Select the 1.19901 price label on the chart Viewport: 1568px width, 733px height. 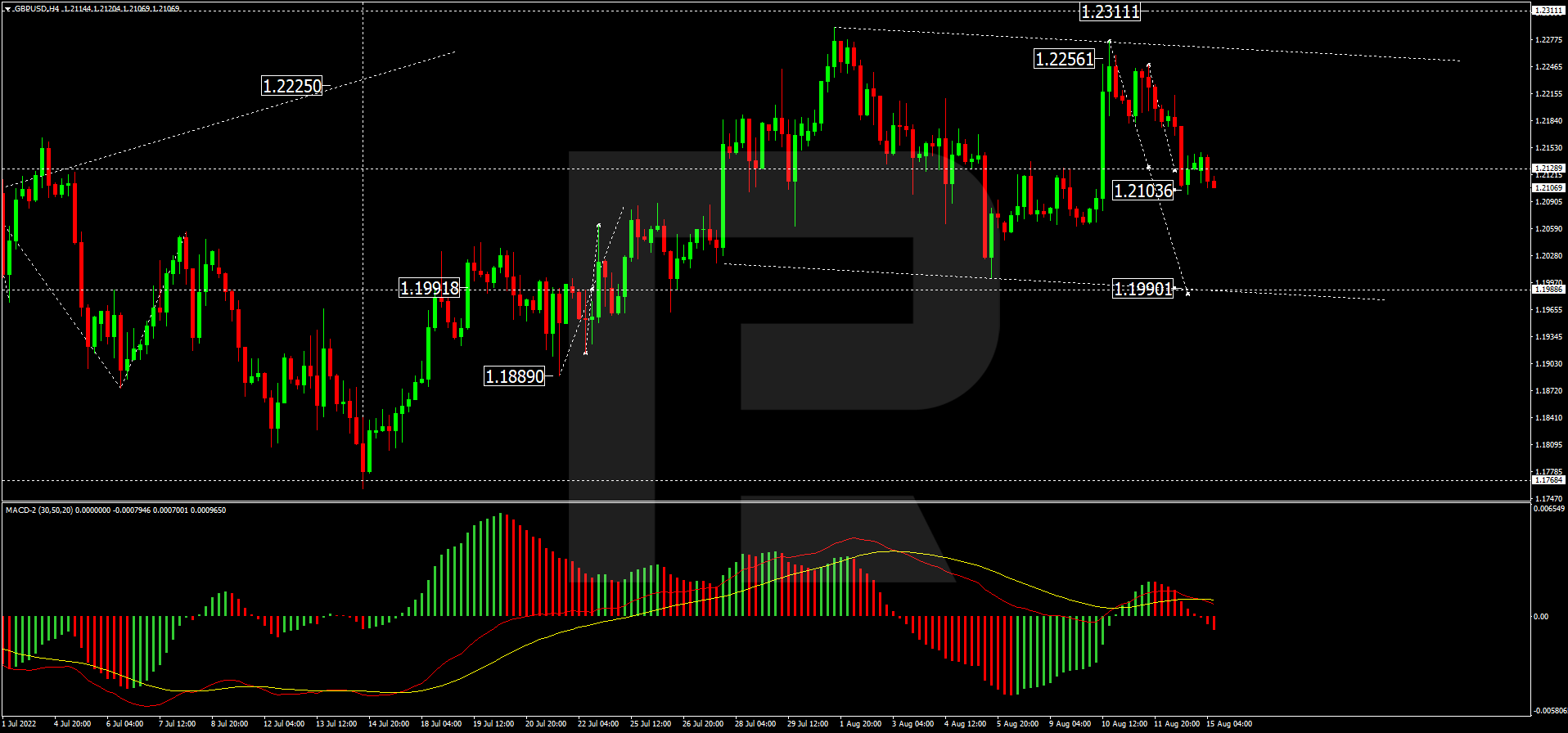point(1143,289)
